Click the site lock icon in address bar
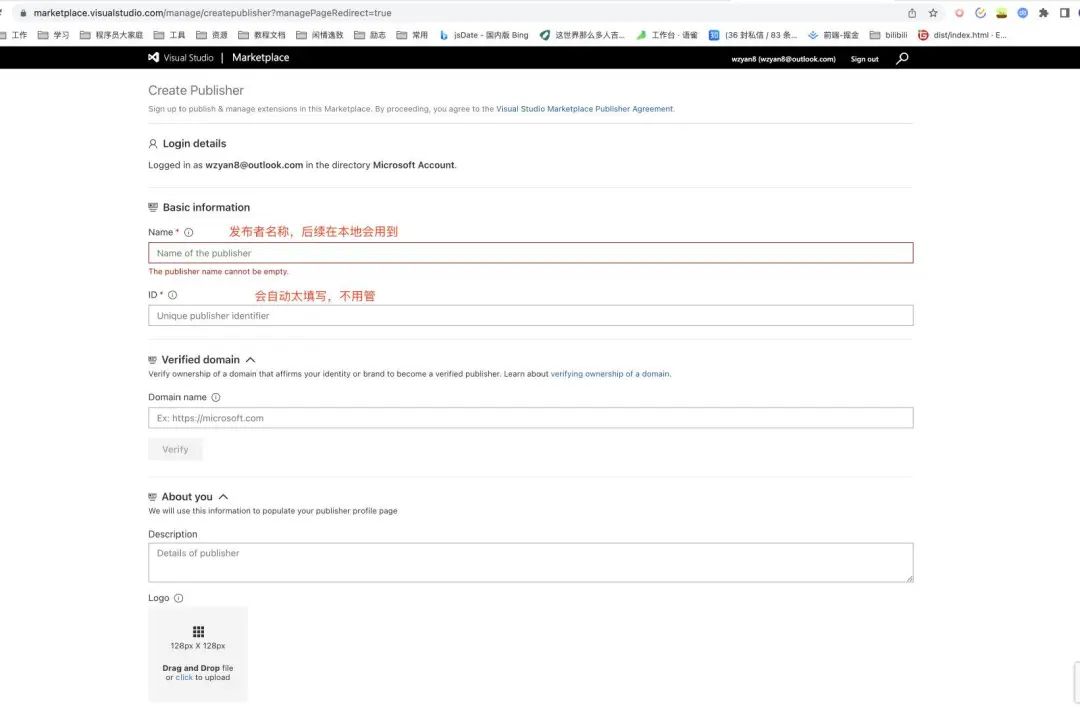This screenshot has width=1080, height=711. 23,13
